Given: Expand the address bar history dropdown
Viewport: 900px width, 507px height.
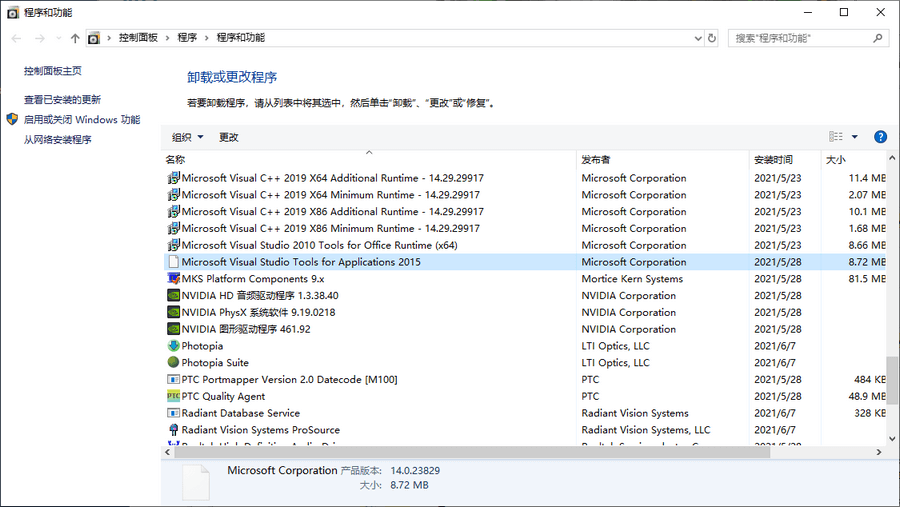Looking at the screenshot, I should point(698,38).
